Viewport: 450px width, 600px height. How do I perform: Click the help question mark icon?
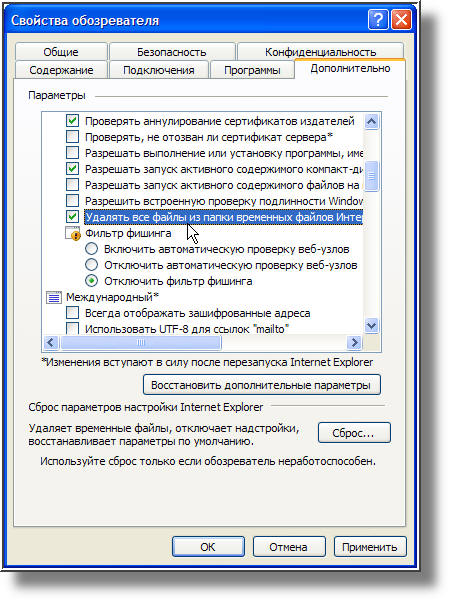tap(378, 20)
